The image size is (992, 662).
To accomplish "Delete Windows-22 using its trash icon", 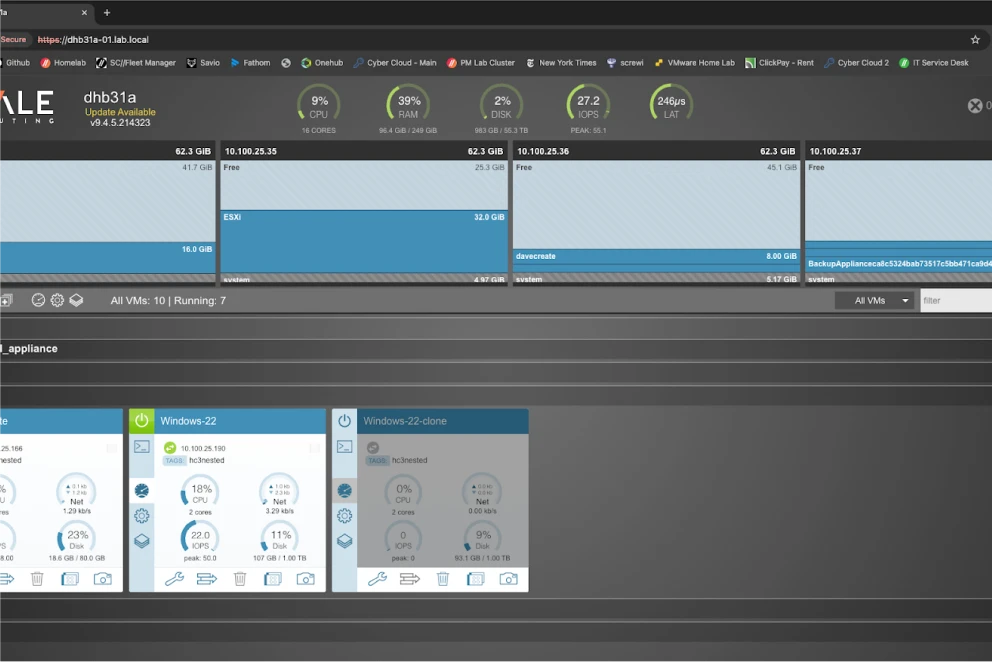I will [240, 578].
